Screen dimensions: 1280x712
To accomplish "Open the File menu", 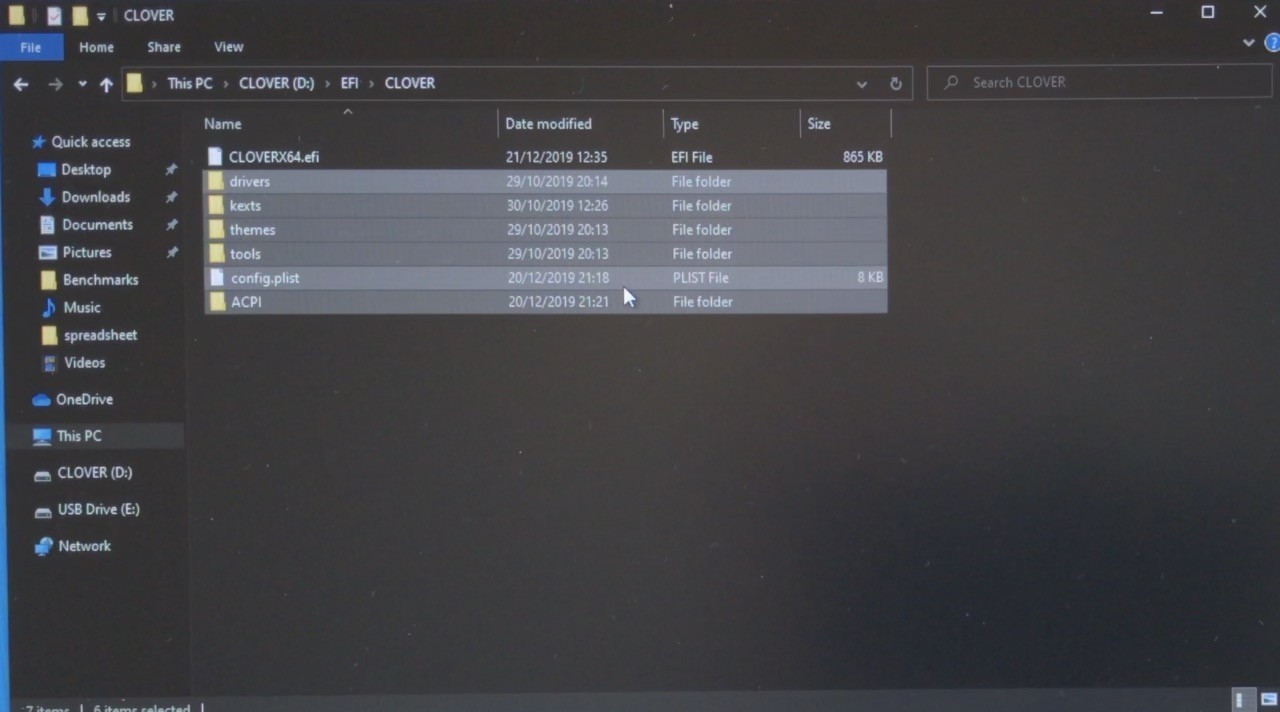I will click(31, 47).
